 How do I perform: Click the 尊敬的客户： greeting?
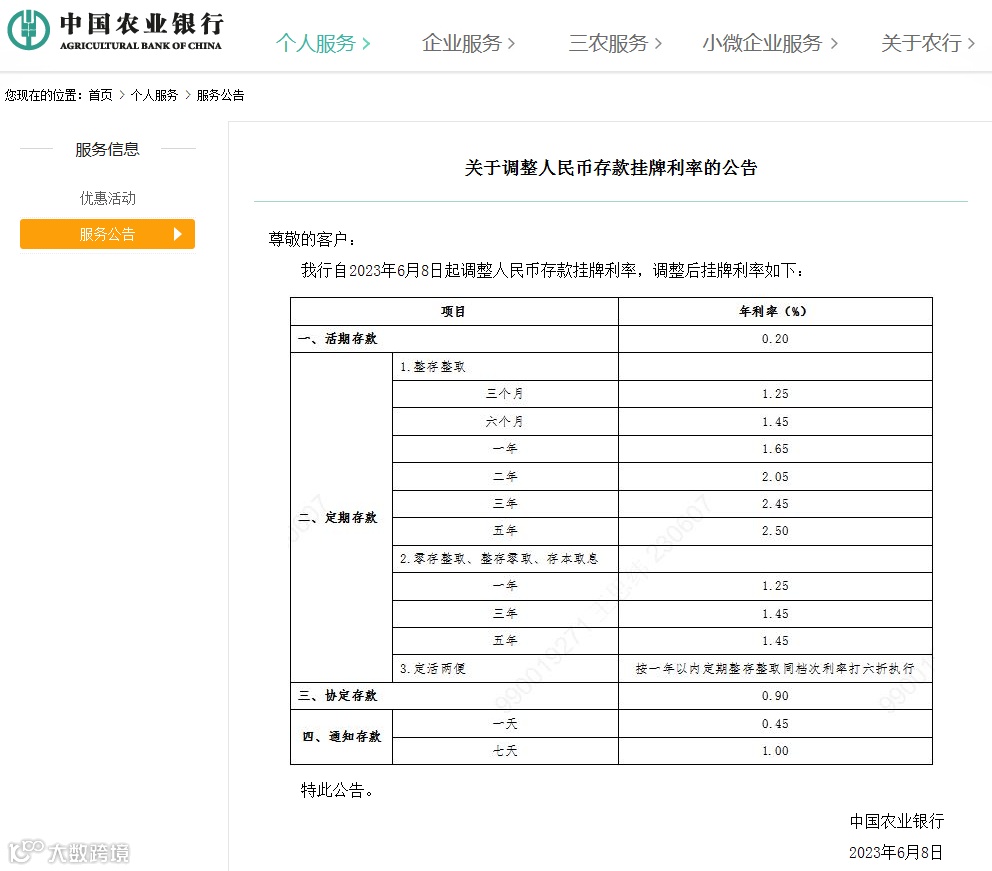312,240
